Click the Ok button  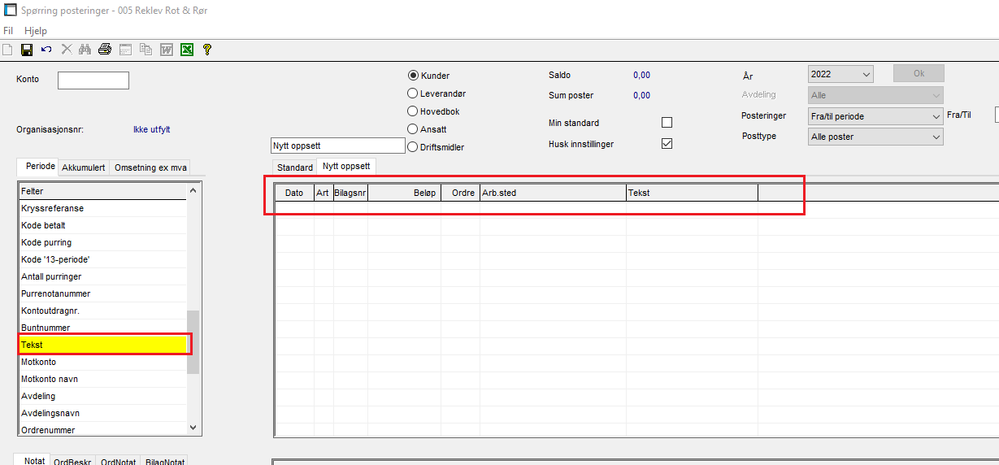point(918,73)
